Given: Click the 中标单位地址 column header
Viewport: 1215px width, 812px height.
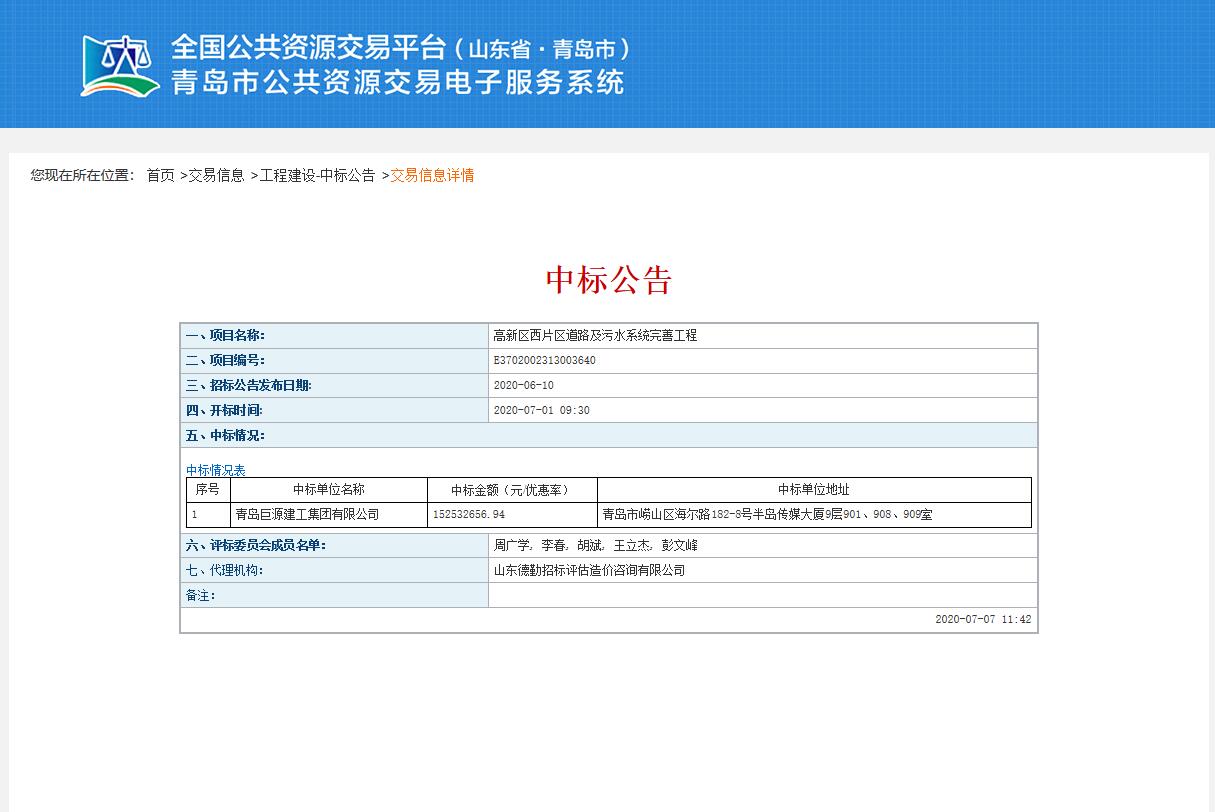Looking at the screenshot, I should tap(813, 490).
